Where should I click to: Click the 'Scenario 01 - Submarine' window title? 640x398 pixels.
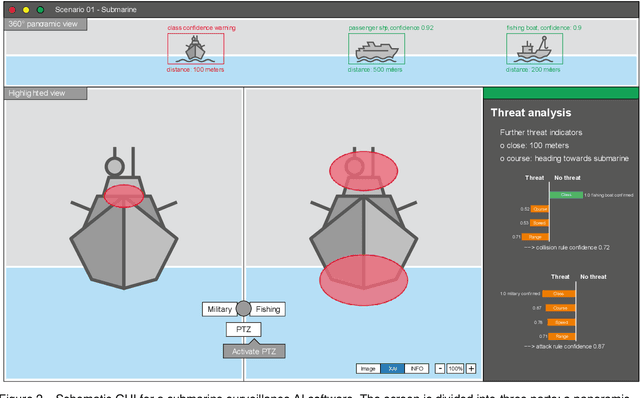point(96,10)
